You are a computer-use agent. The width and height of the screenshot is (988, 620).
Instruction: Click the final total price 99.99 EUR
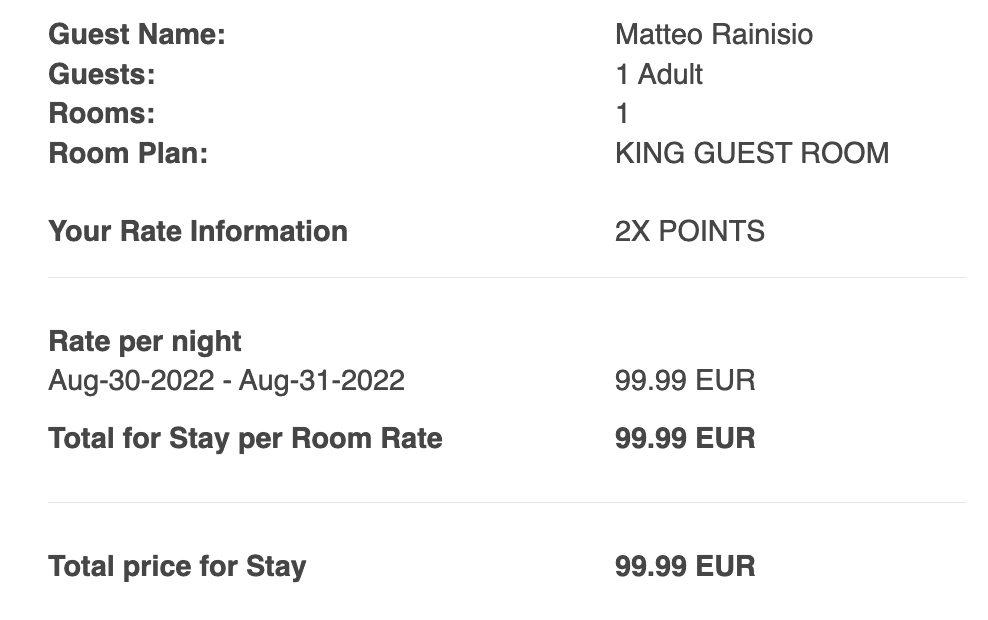click(x=685, y=566)
